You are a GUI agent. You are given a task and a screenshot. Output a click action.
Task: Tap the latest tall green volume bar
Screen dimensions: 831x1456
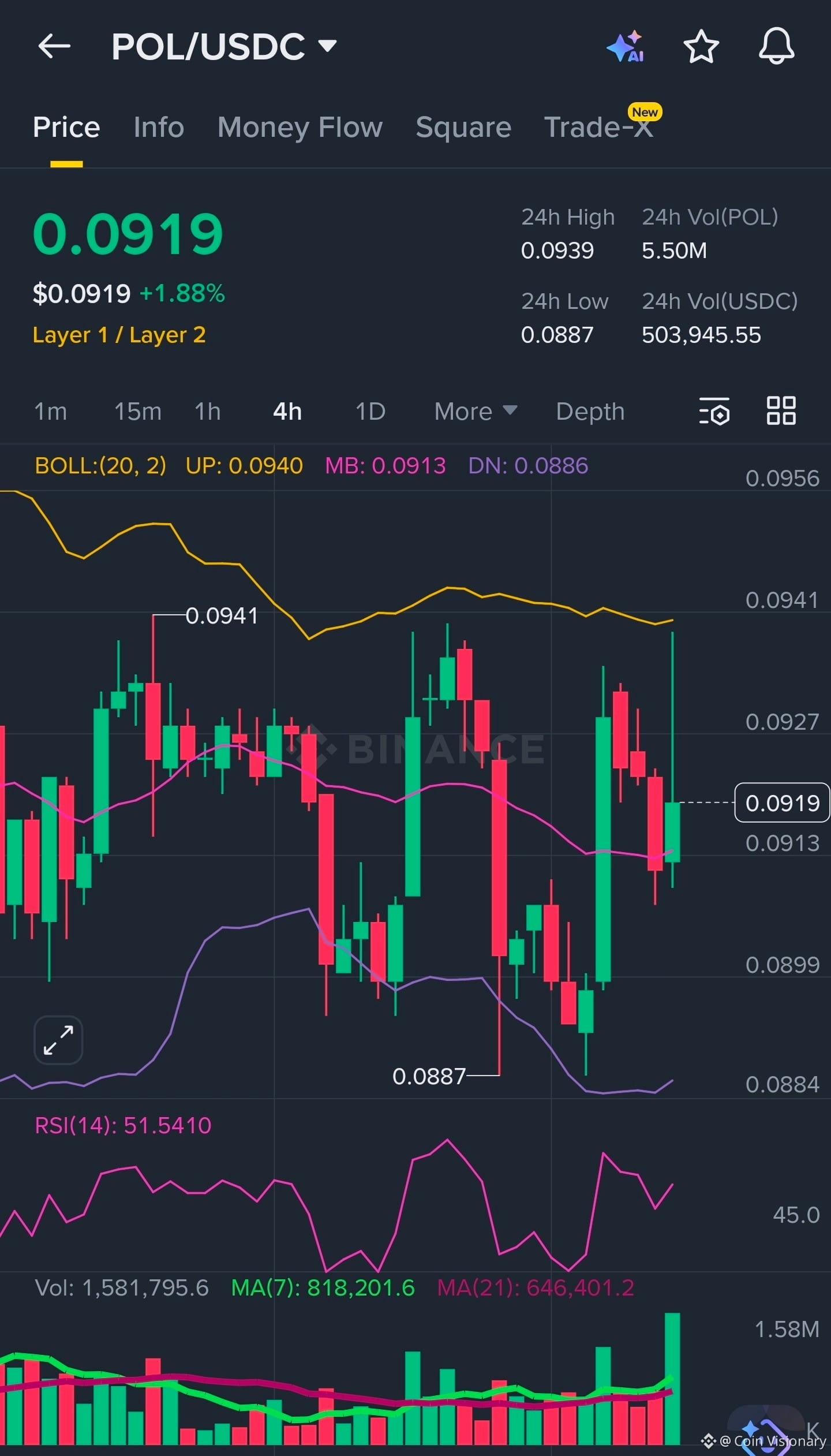(x=672, y=1379)
